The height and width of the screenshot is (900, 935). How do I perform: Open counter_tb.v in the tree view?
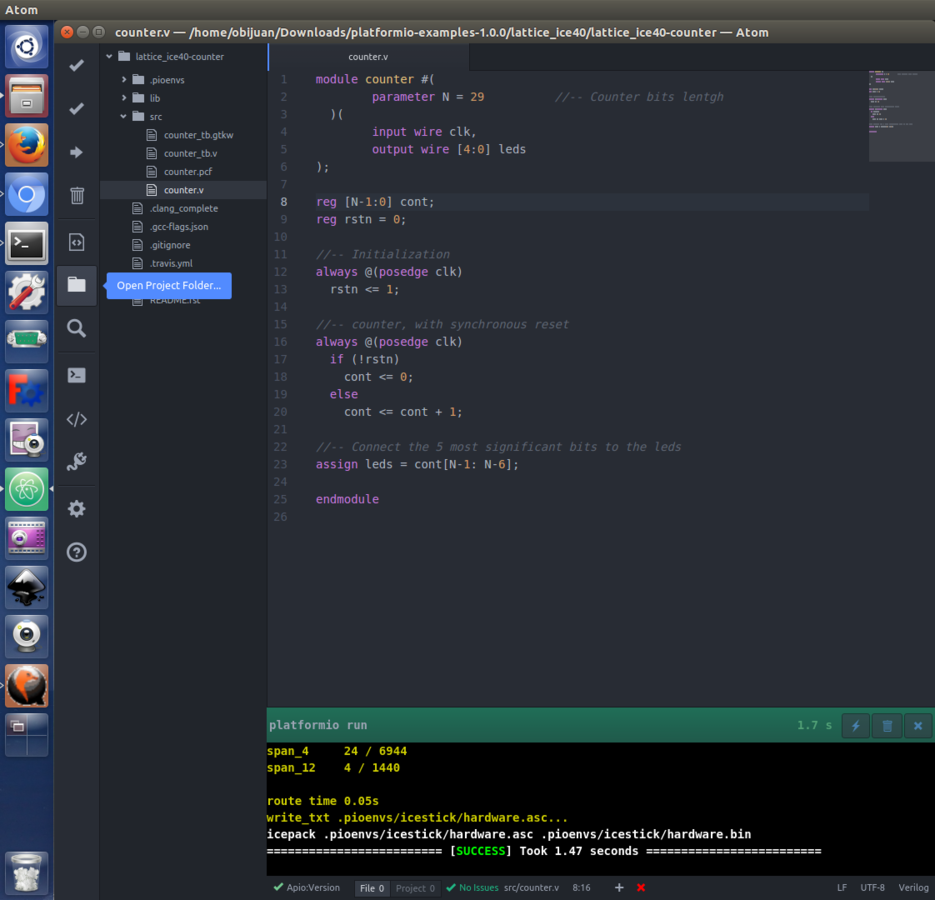tap(190, 153)
